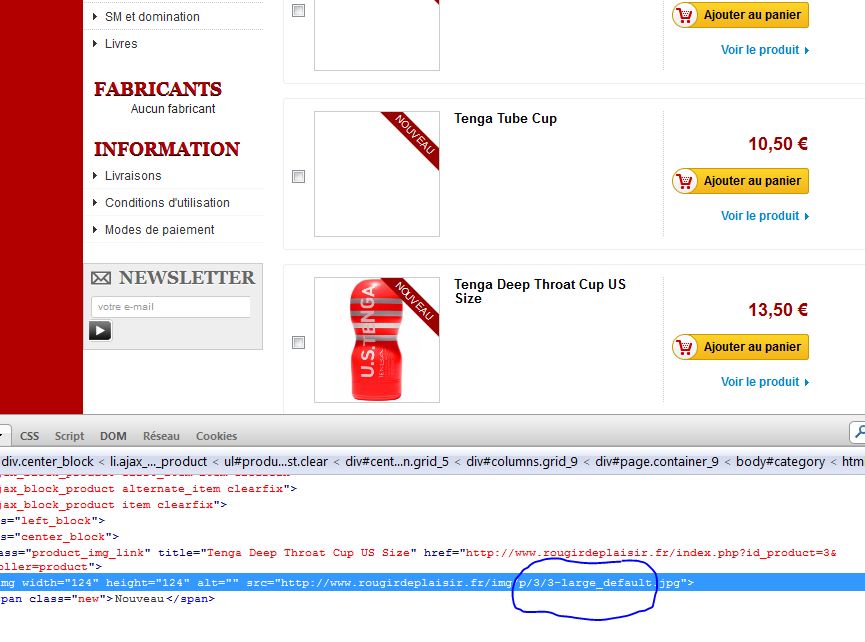The width and height of the screenshot is (865, 642).
Task: Select body#category in the breadcrumb
Action: [x=781, y=461]
